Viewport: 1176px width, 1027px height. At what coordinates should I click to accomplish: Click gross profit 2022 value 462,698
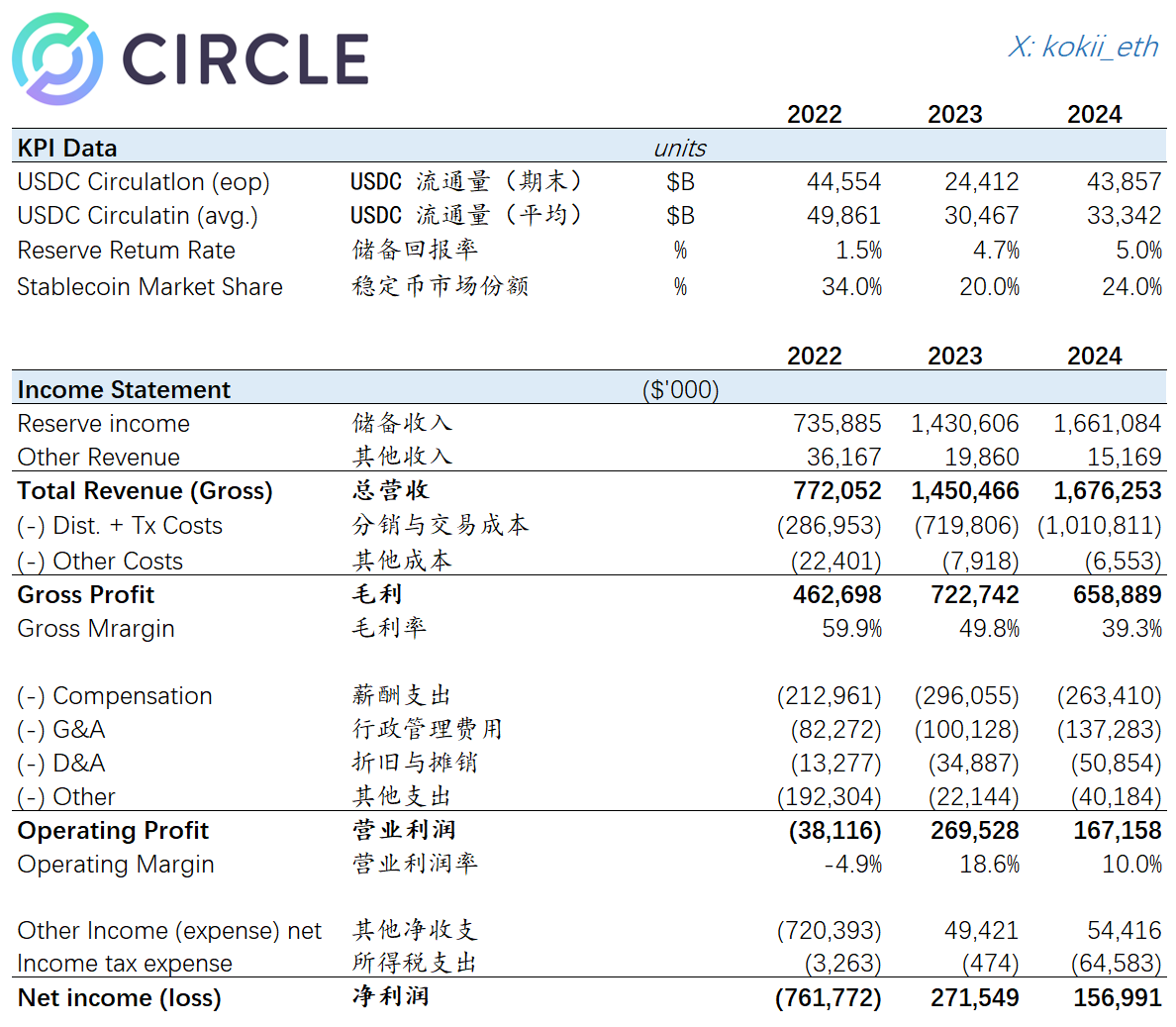pos(837,594)
